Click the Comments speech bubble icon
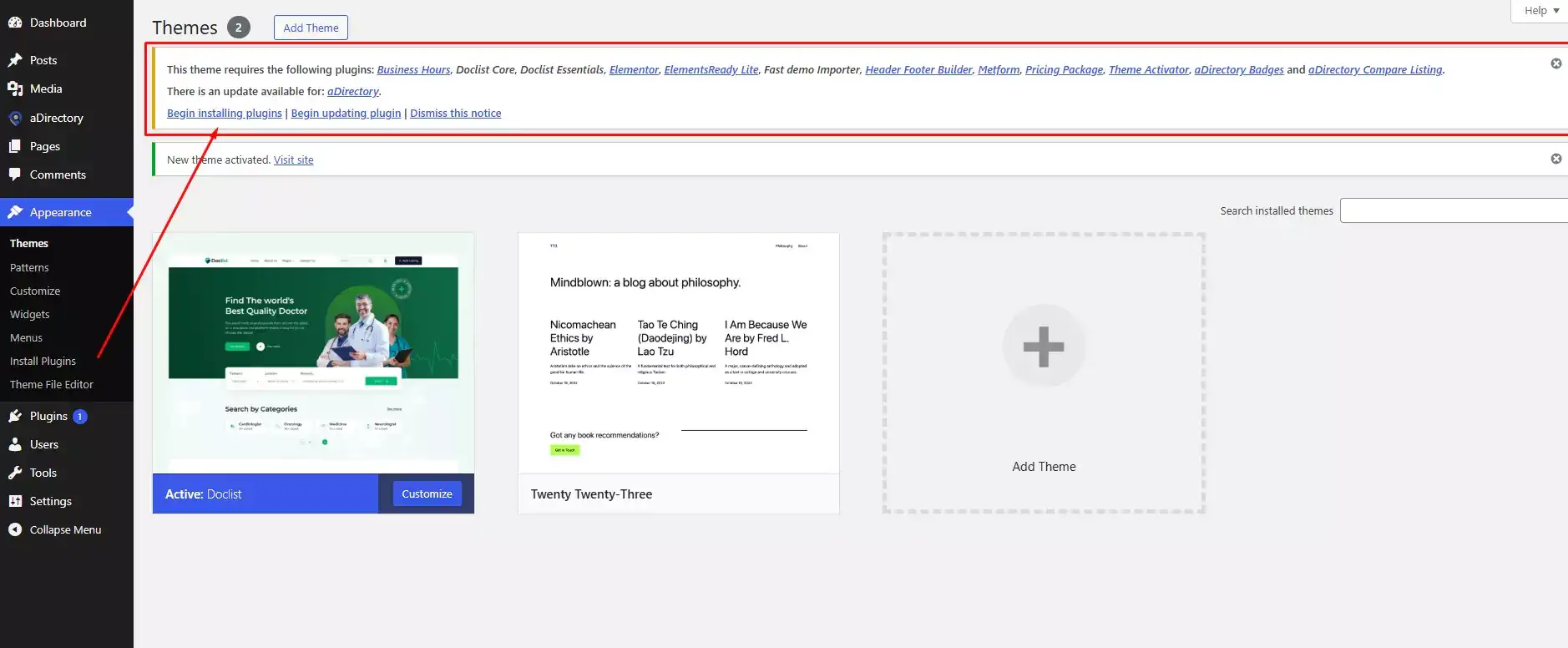 click(x=15, y=175)
